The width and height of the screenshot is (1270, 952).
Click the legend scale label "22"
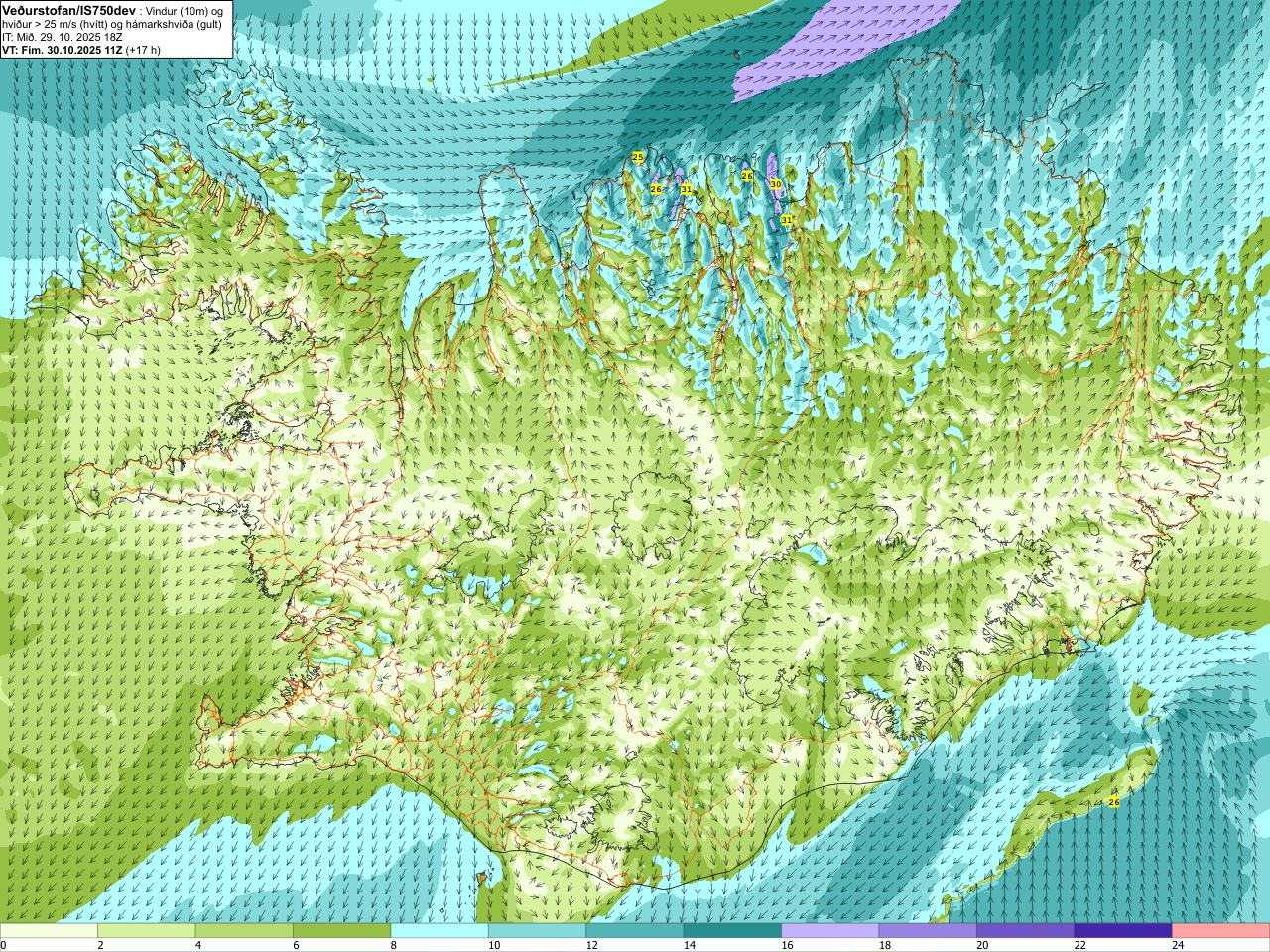[x=1079, y=945]
